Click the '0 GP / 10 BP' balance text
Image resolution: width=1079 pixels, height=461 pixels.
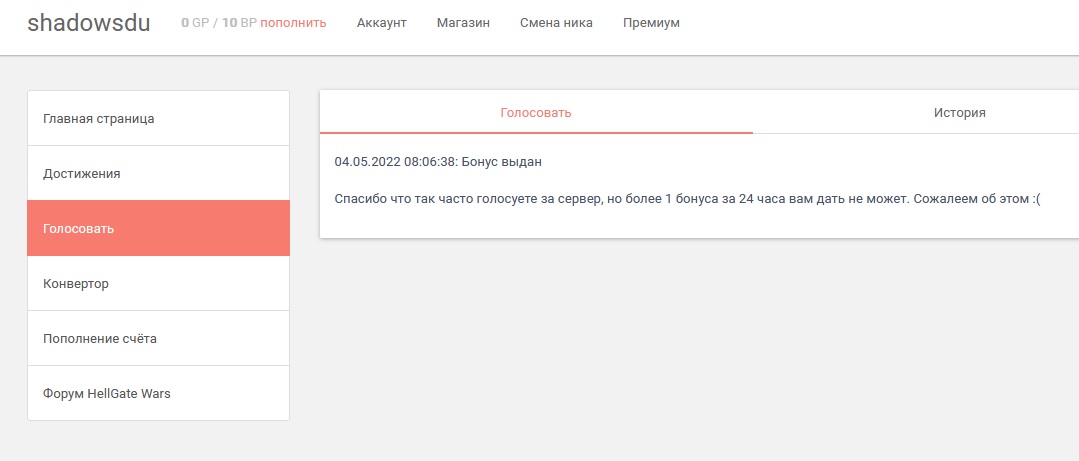219,23
